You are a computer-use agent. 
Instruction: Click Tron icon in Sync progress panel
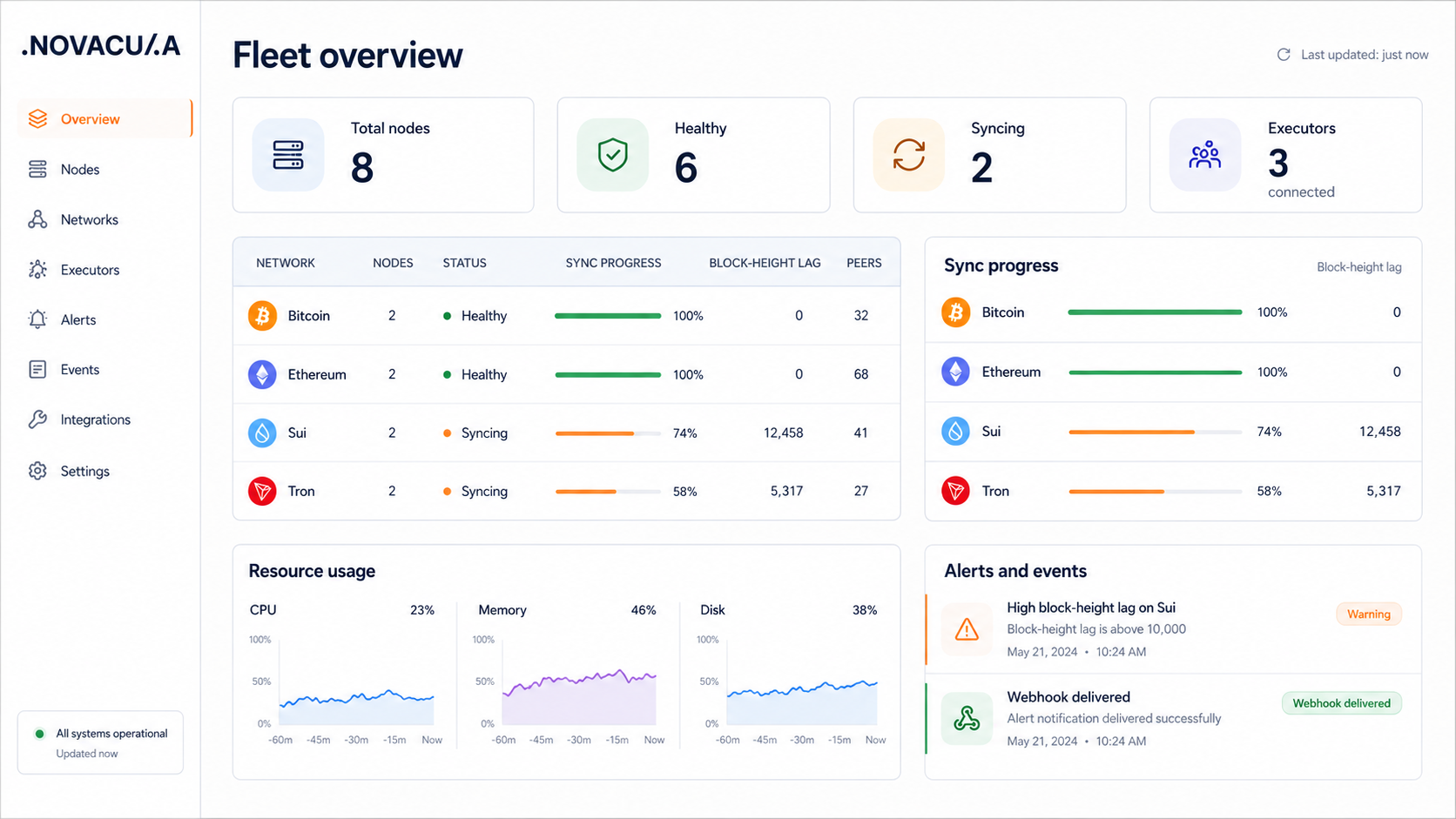[956, 491]
